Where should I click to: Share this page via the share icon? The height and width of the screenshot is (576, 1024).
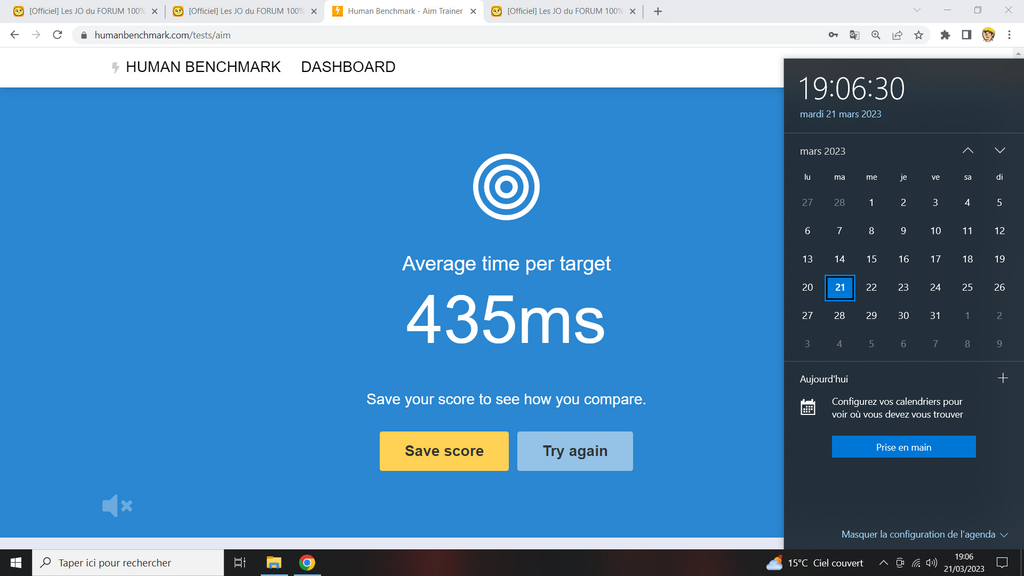coord(897,35)
